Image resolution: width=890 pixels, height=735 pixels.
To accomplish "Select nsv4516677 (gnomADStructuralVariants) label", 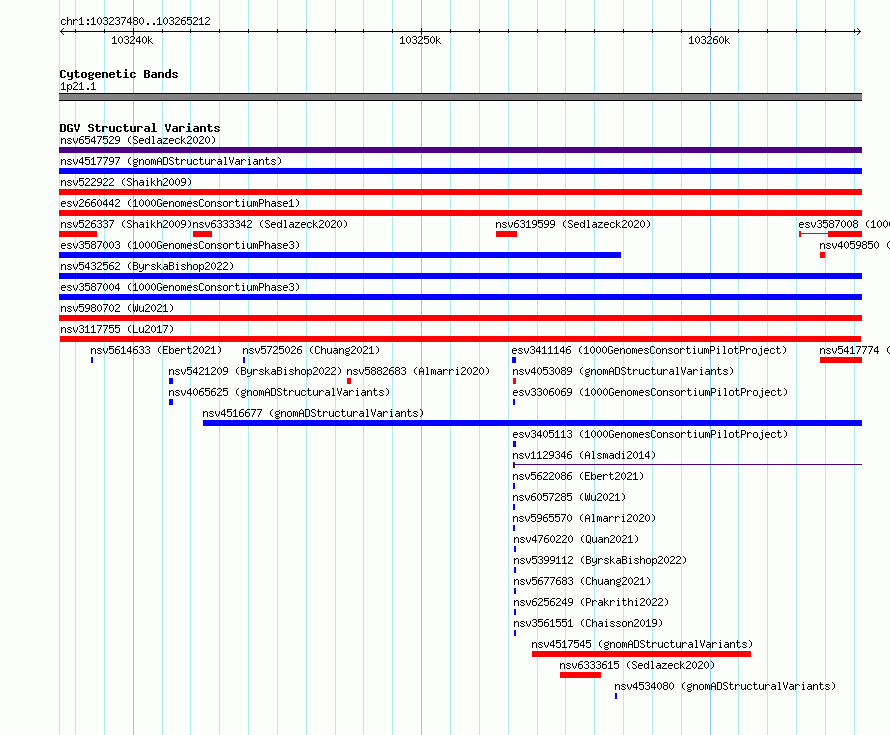I will pyautogui.click(x=313, y=413).
